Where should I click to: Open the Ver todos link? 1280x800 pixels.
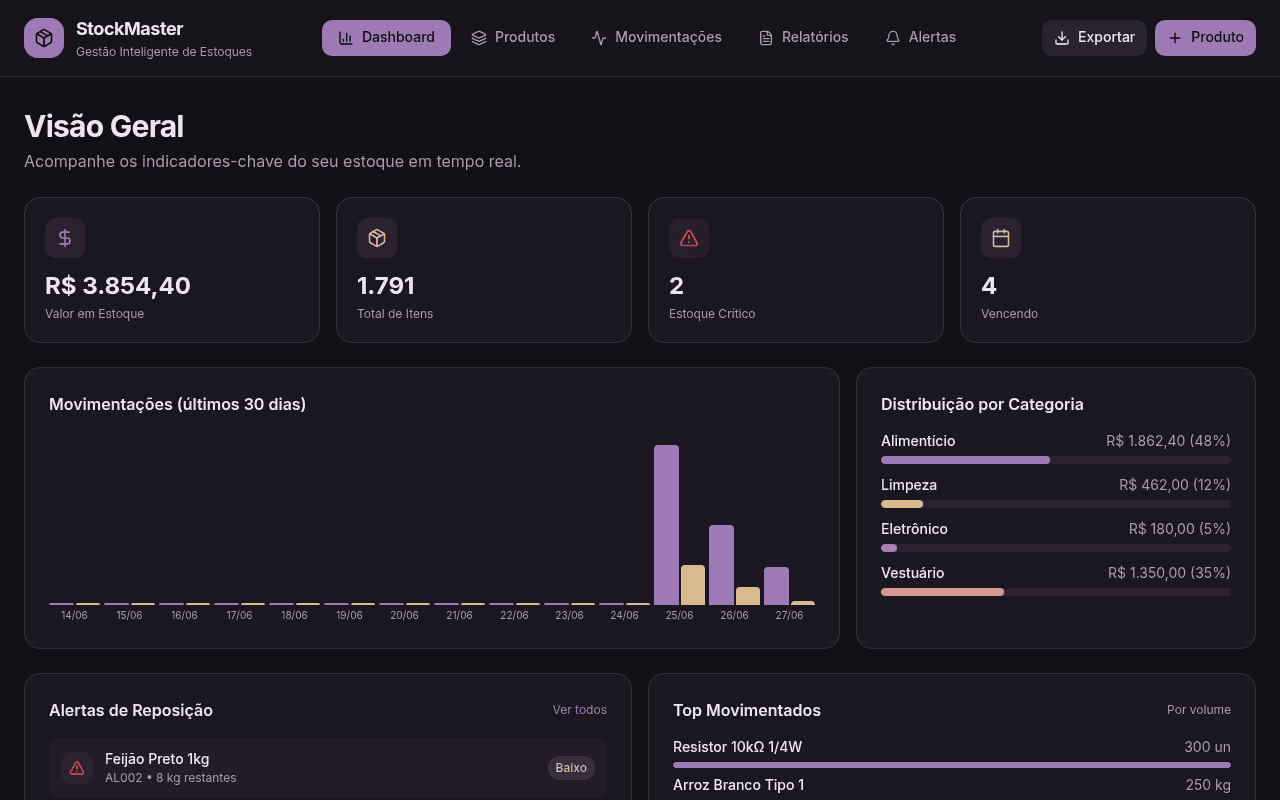(x=580, y=710)
